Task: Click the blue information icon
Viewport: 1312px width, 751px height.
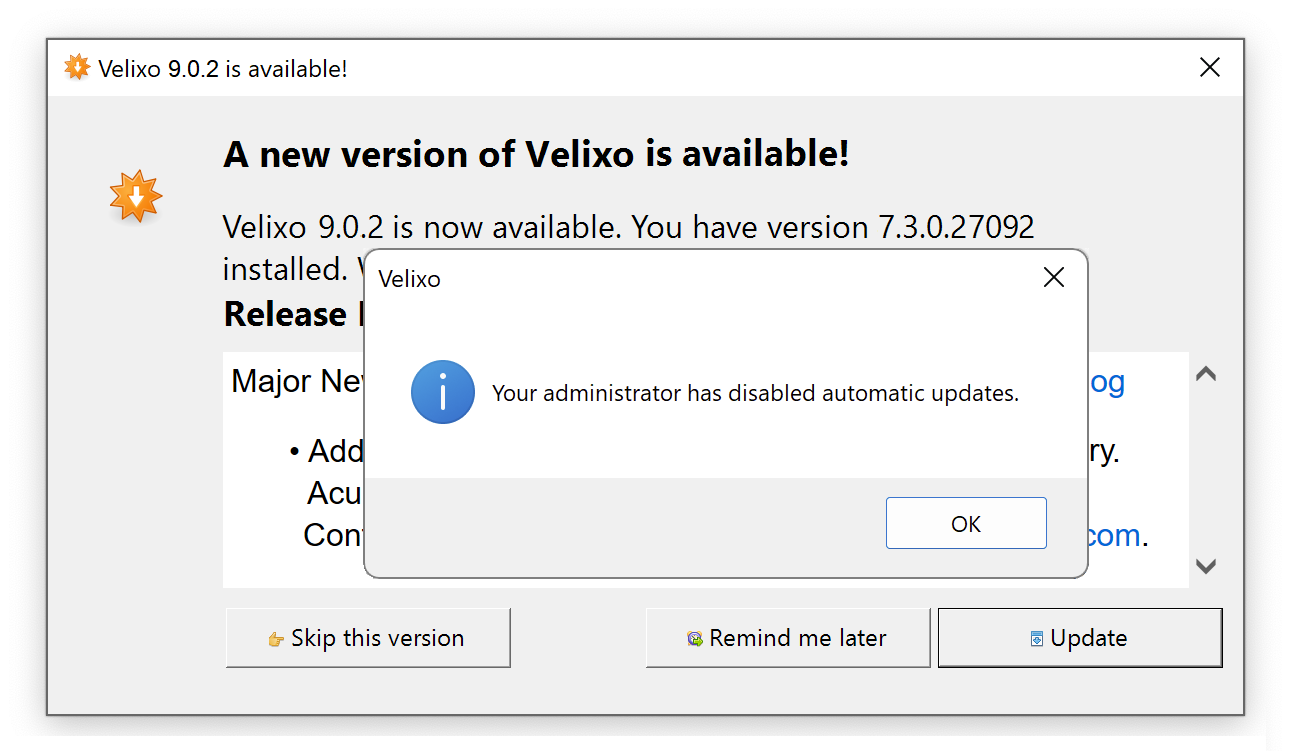Action: (x=442, y=392)
